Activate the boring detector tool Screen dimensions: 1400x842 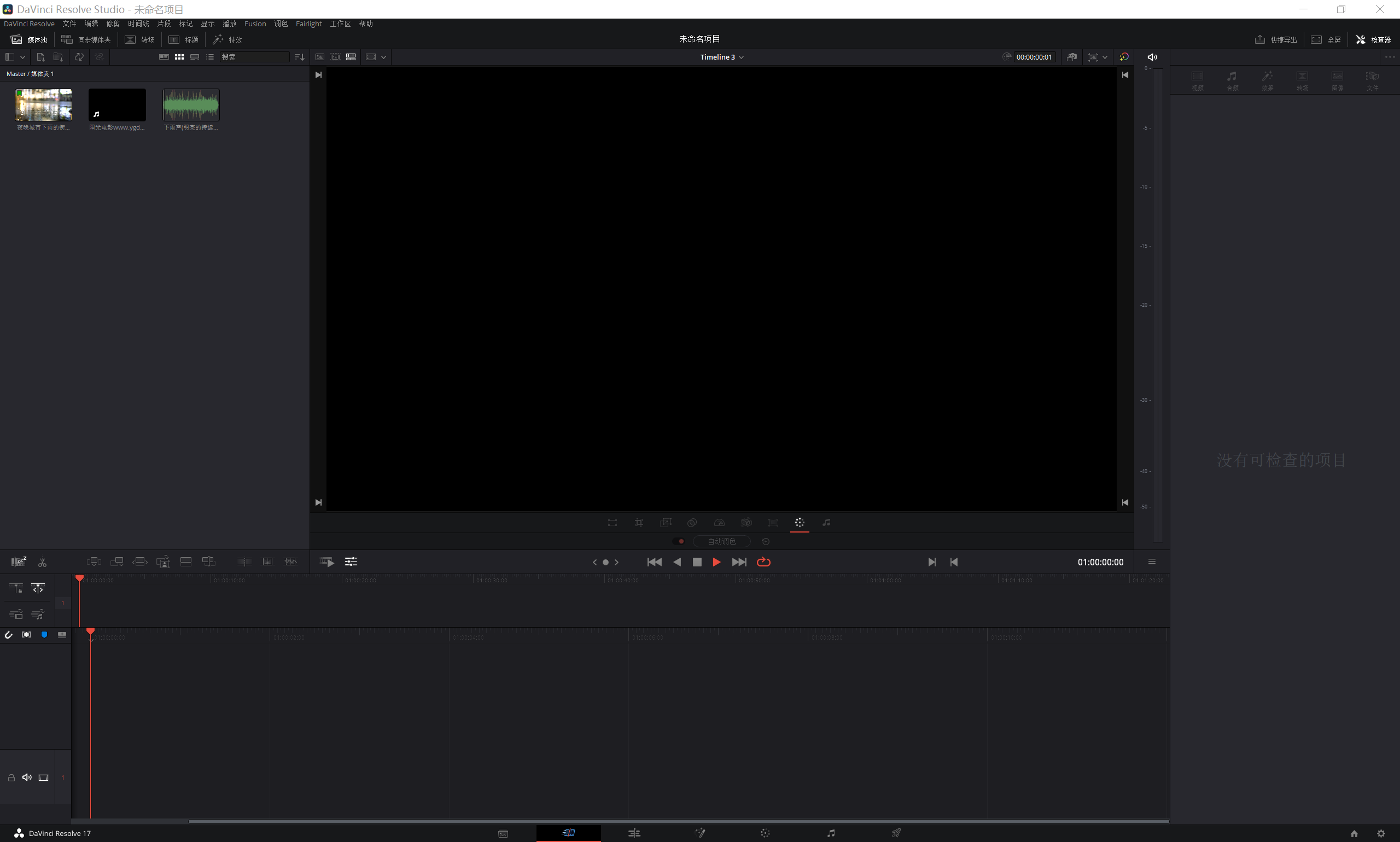click(x=19, y=562)
